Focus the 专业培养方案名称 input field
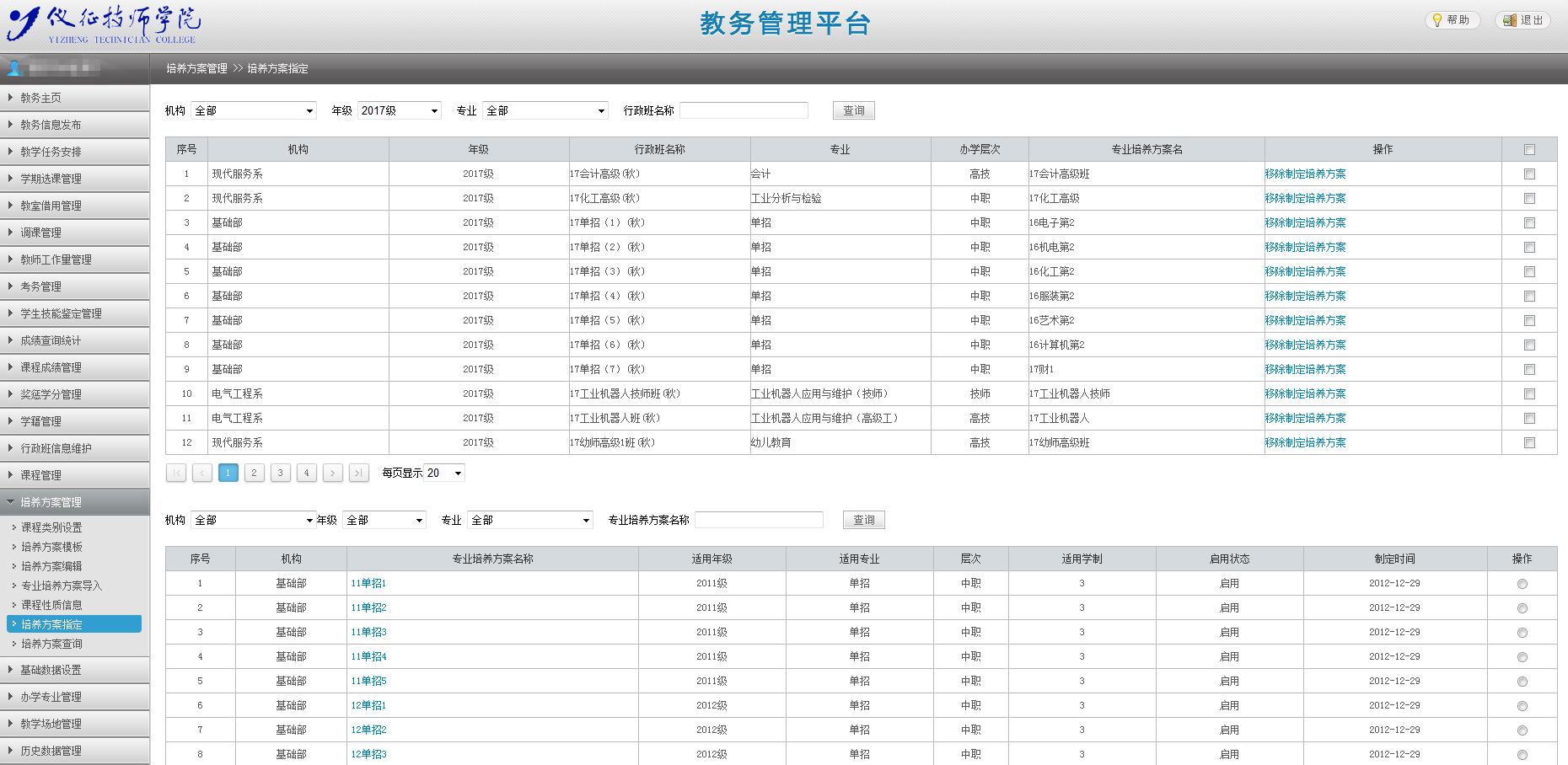Screen dimensions: 1568x765 click(759, 520)
